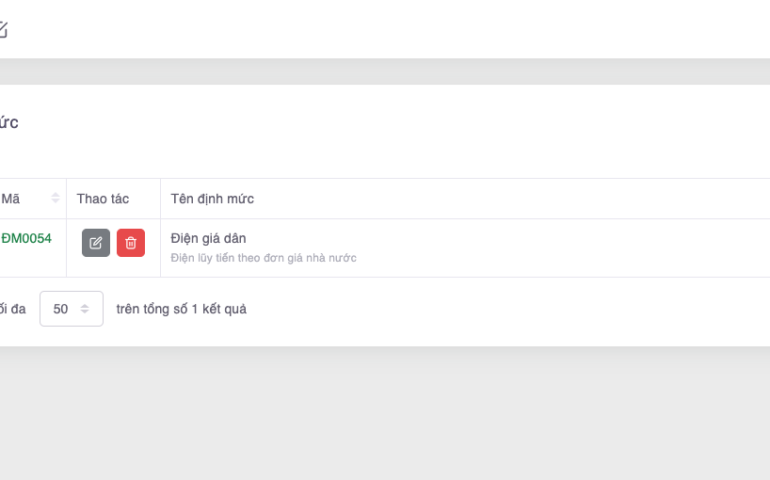
Task: Click description Điện lũy tiến theo đơn giá nhà nước
Action: click(x=263, y=258)
